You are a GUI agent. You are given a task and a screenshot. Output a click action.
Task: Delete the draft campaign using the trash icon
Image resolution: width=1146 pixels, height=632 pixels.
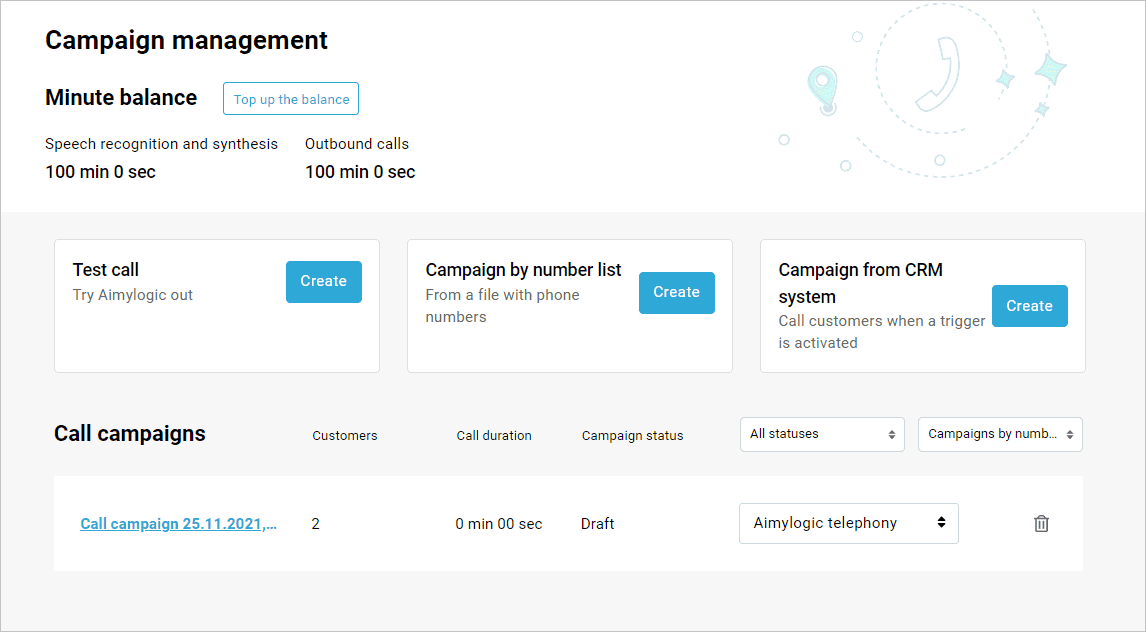tap(1041, 523)
